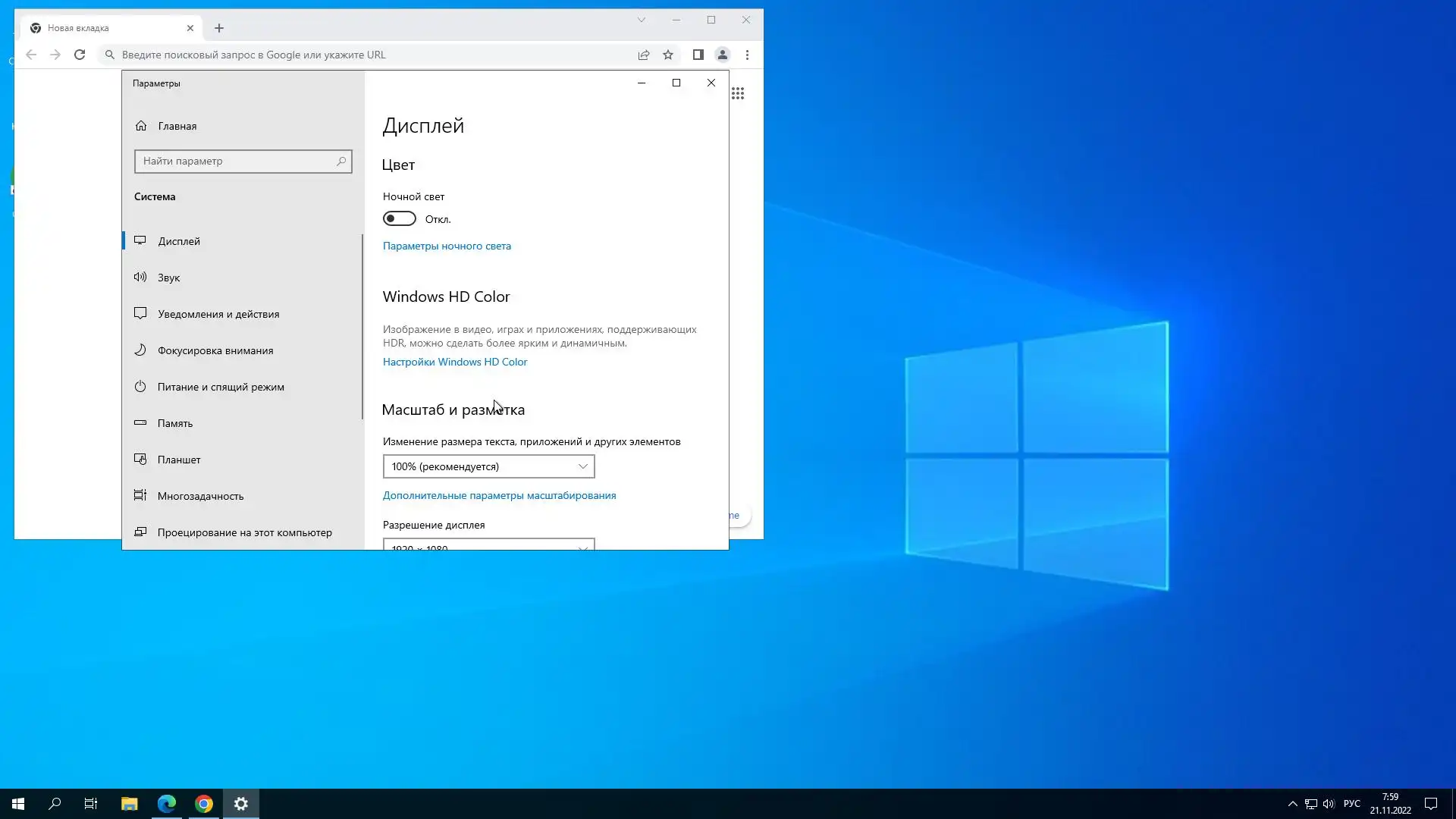Screen dimensions: 1456x819
Task: Open Chrome profile avatar icon
Action: (x=722, y=55)
